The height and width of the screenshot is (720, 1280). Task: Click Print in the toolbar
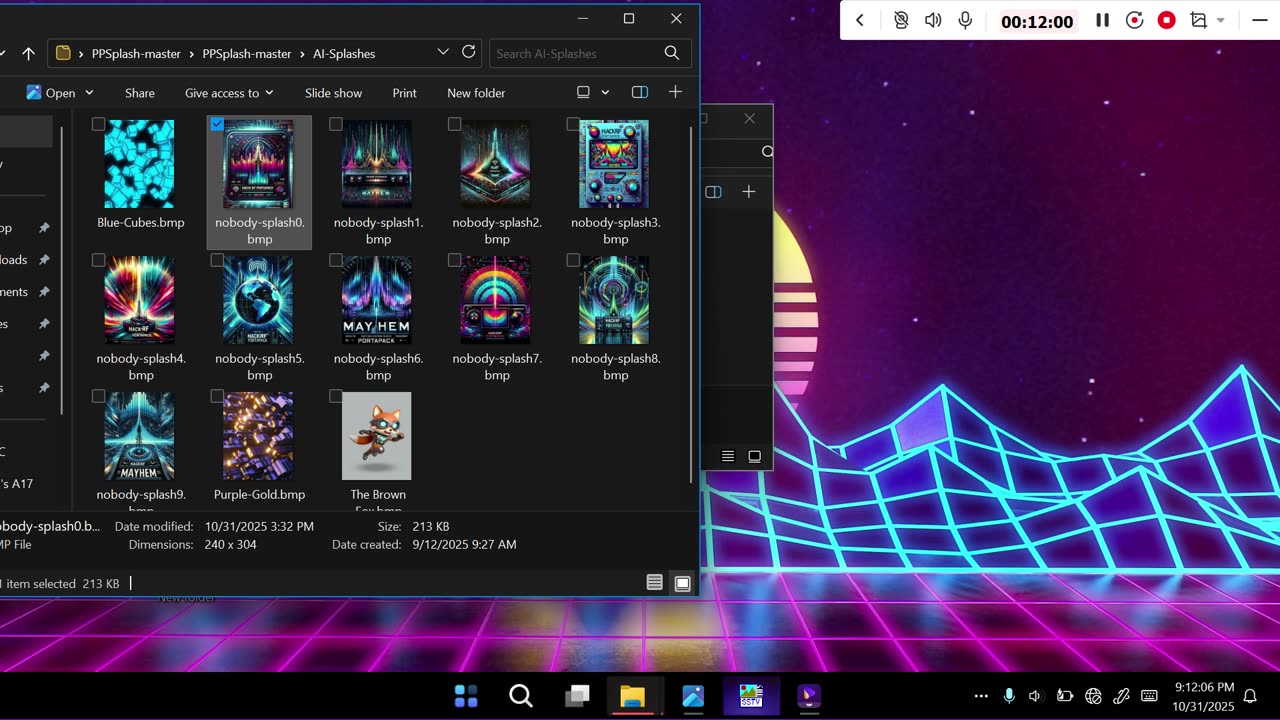pos(404,93)
